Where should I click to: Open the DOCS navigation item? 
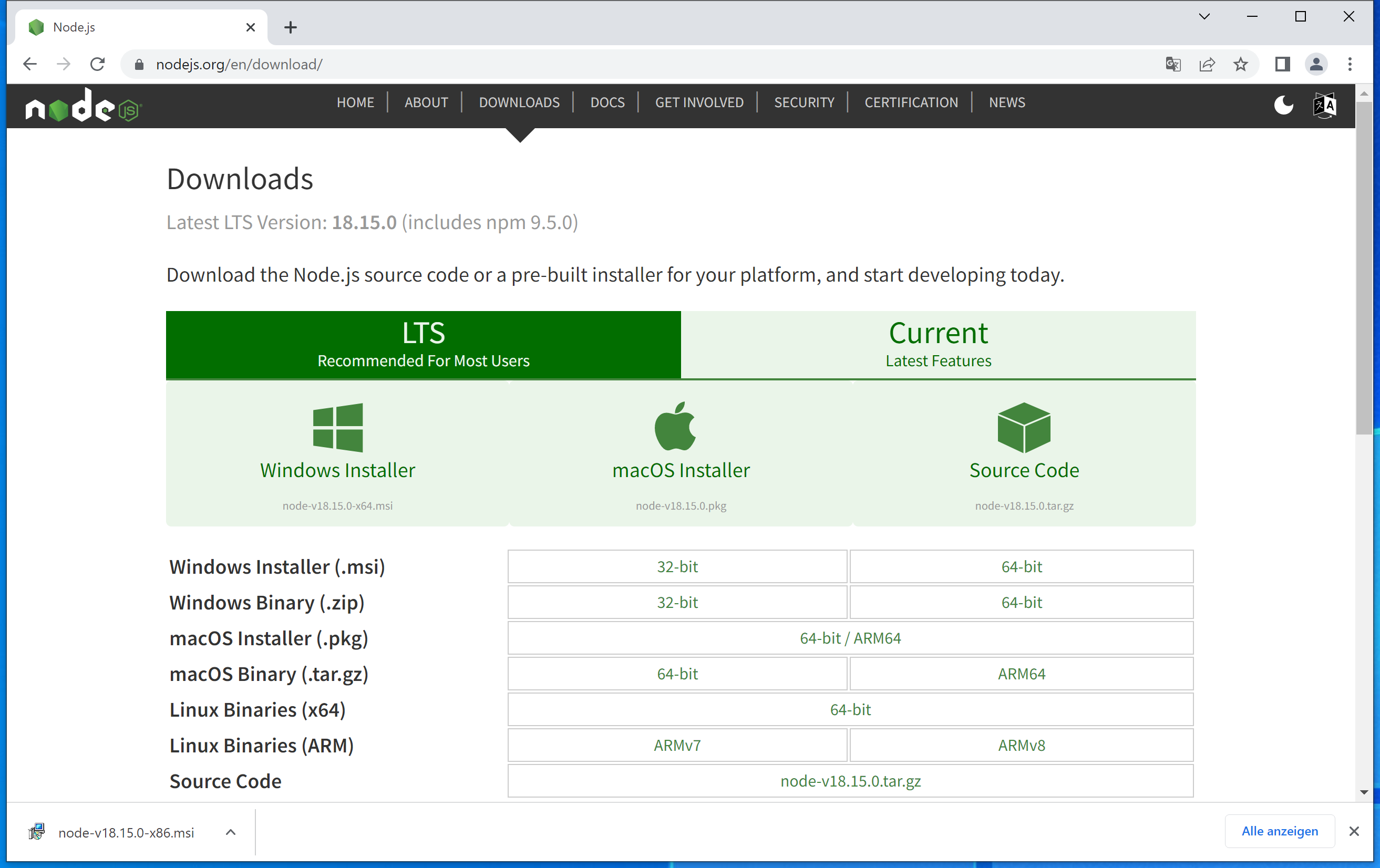[607, 102]
